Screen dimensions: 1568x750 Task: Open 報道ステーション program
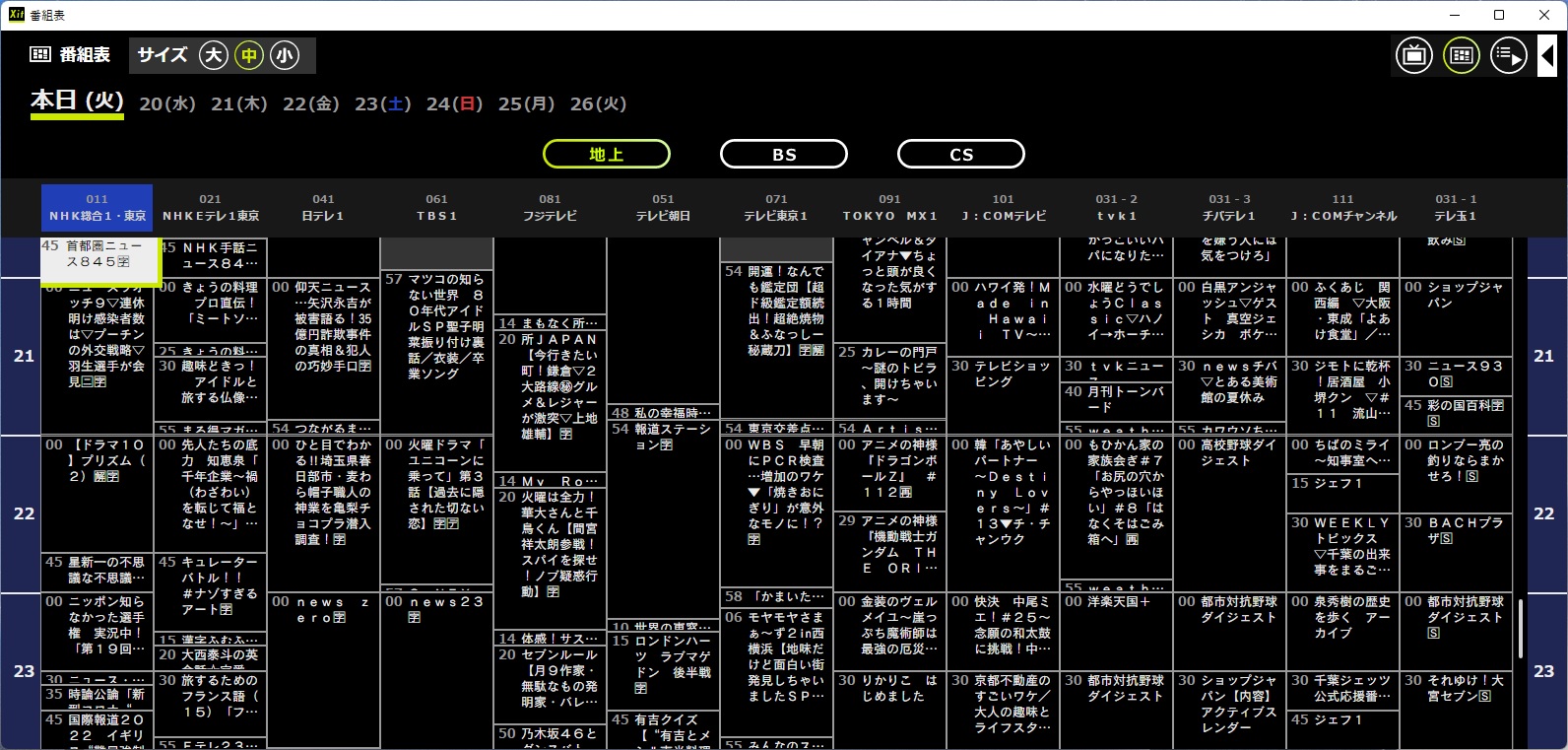664,519
